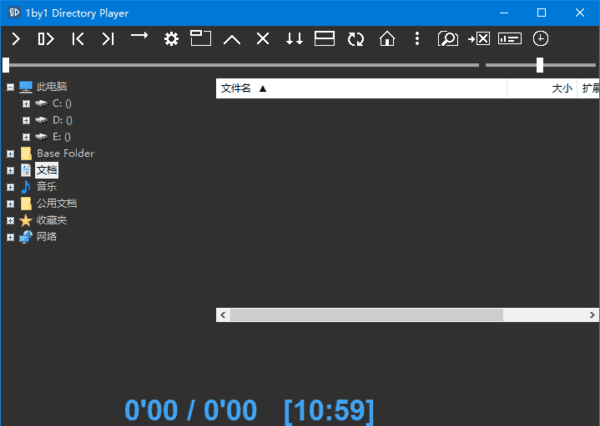The height and width of the screenshot is (426, 600).
Task: Select the 文档 folder
Action: point(47,170)
